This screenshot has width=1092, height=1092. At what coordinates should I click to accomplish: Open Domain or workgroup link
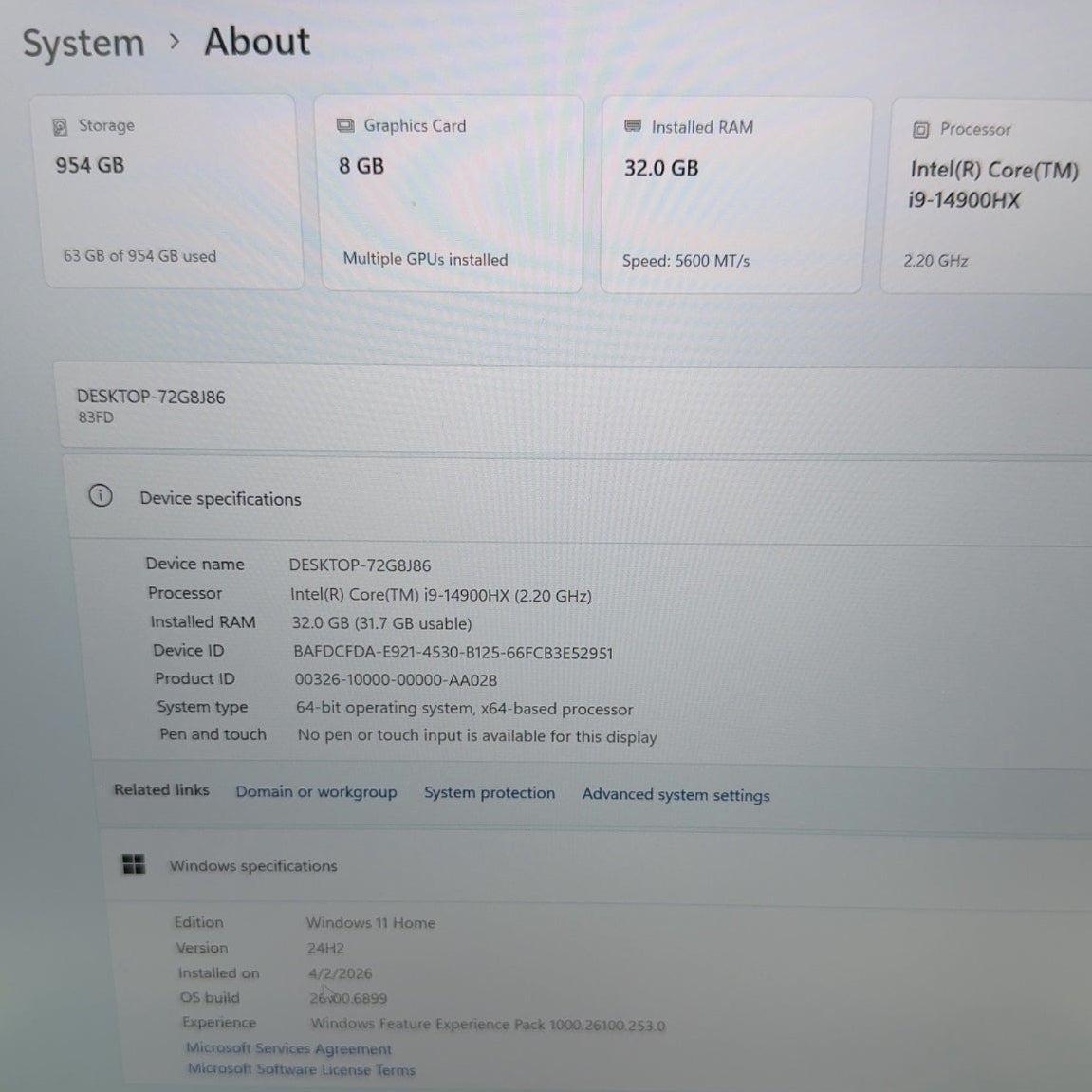(x=316, y=792)
